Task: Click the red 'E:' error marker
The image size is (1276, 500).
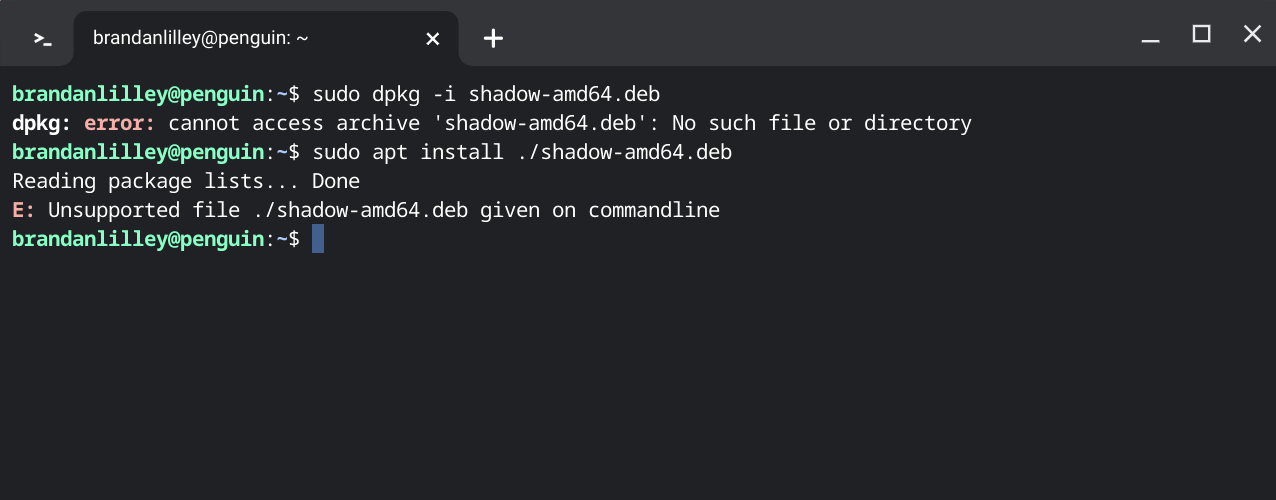Action: click(24, 210)
